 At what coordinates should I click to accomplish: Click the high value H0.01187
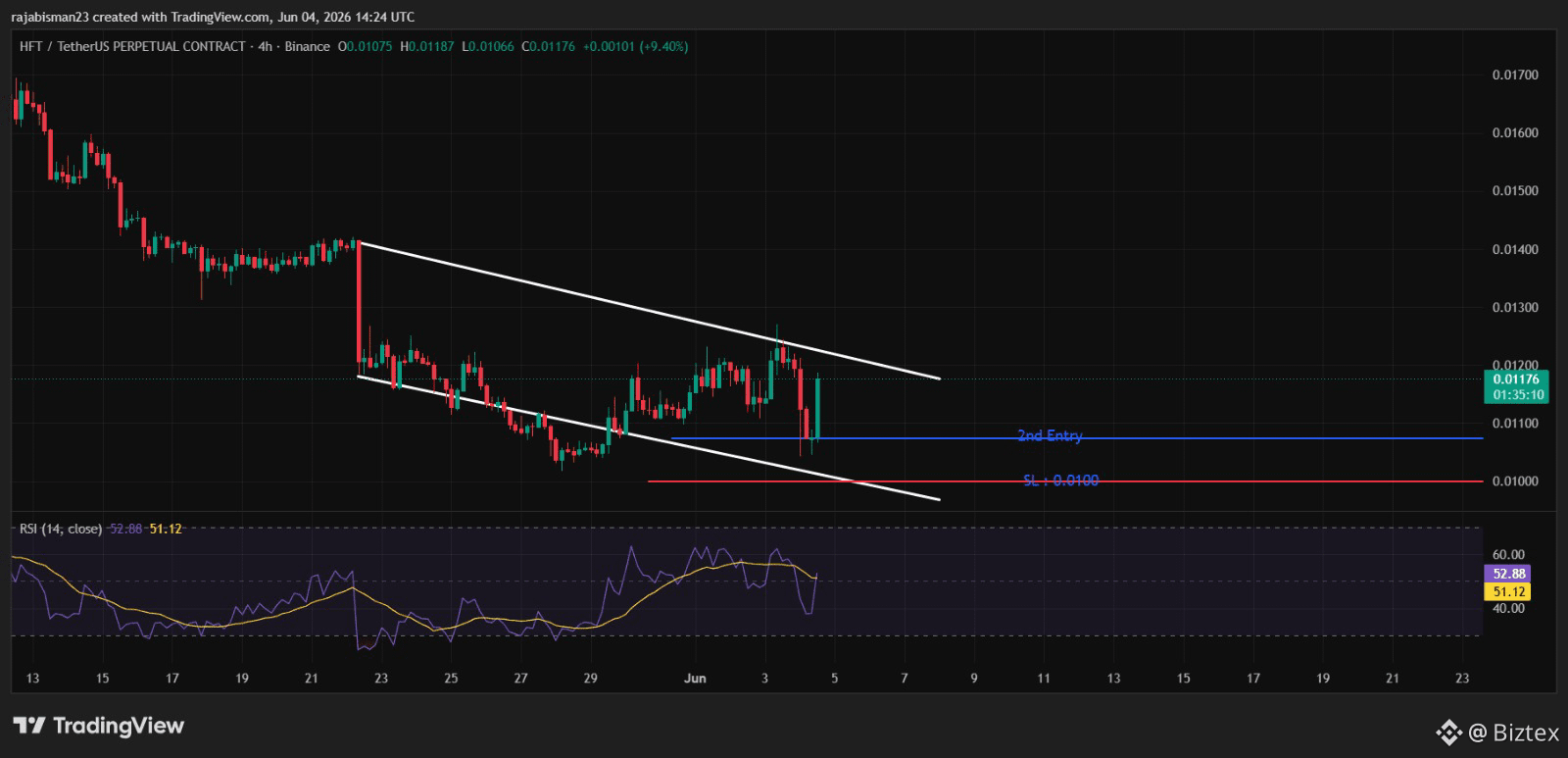427,46
